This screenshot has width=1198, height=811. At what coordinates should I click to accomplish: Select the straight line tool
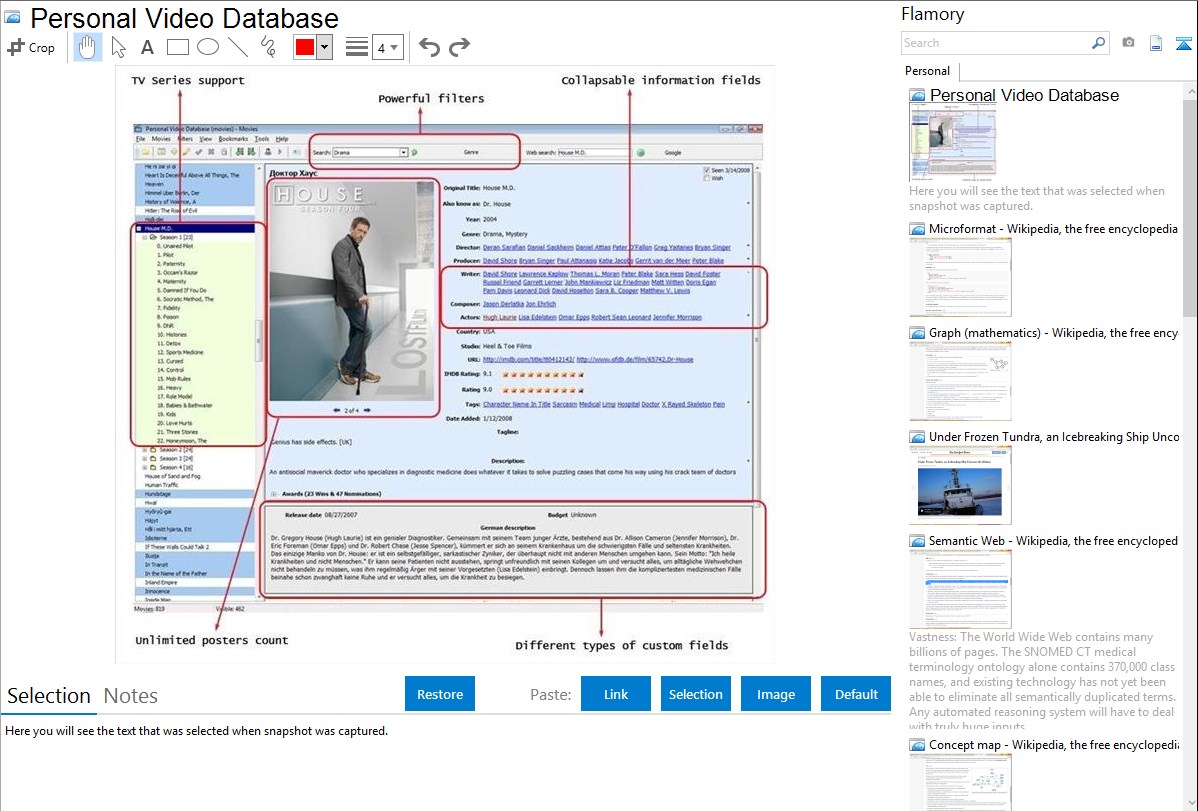point(238,47)
